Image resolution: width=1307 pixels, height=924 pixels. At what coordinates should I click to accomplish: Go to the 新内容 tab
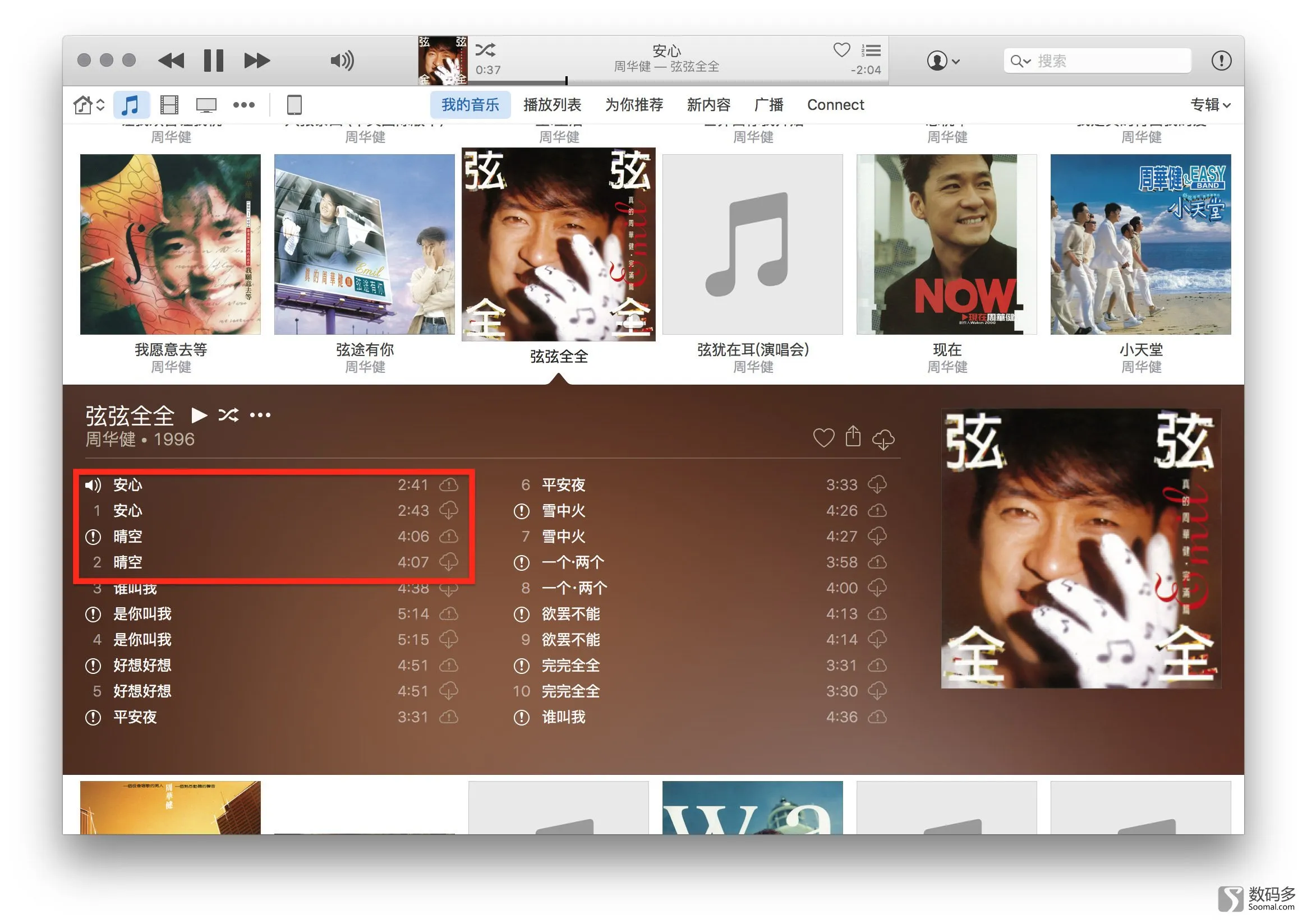point(708,105)
